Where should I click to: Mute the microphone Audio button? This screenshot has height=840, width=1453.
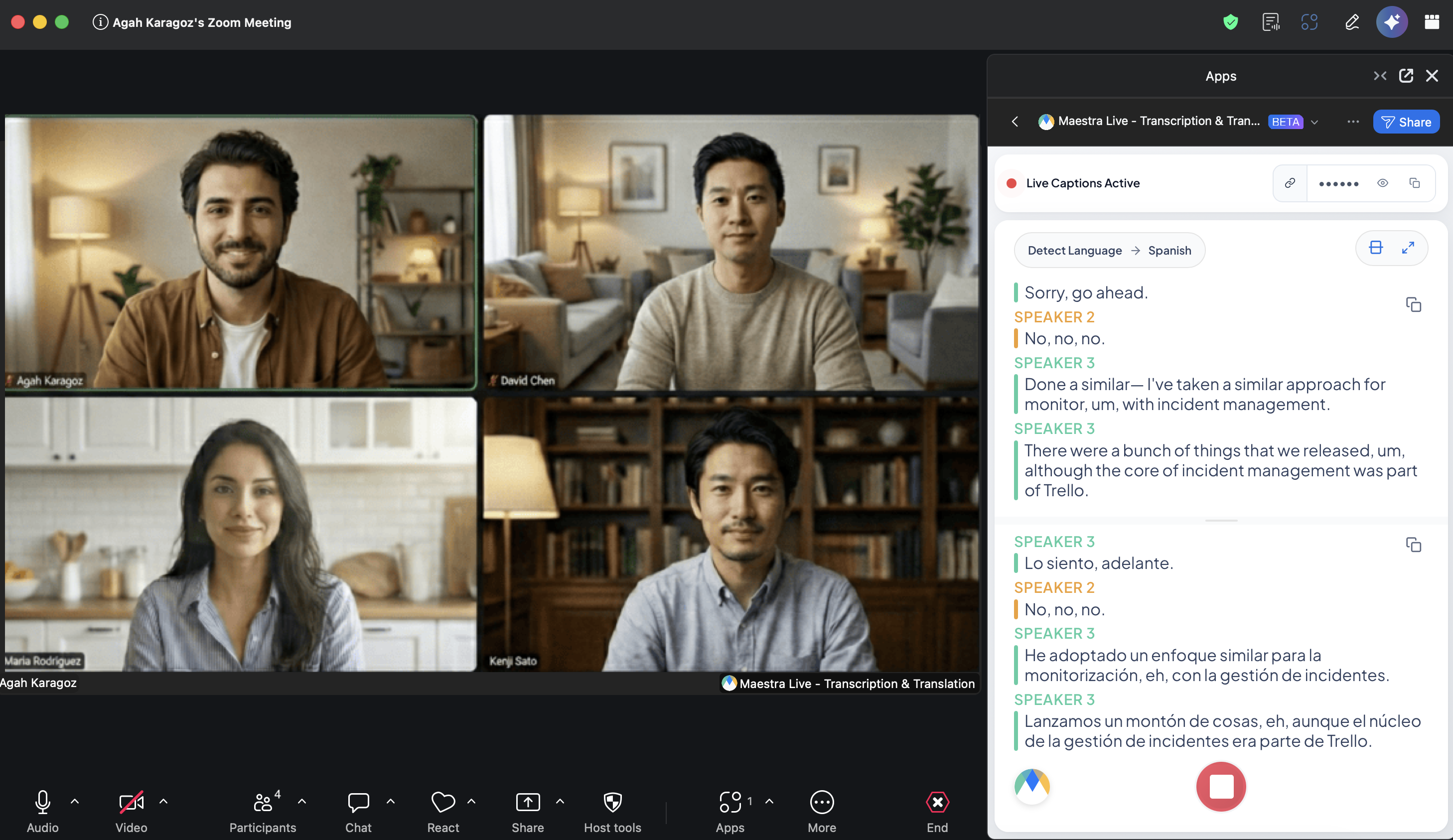pyautogui.click(x=43, y=811)
